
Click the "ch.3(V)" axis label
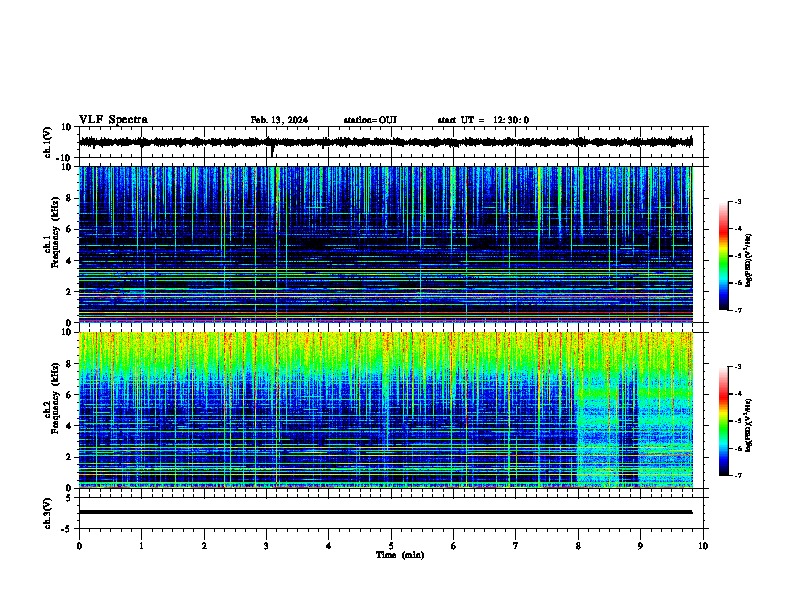48,513
